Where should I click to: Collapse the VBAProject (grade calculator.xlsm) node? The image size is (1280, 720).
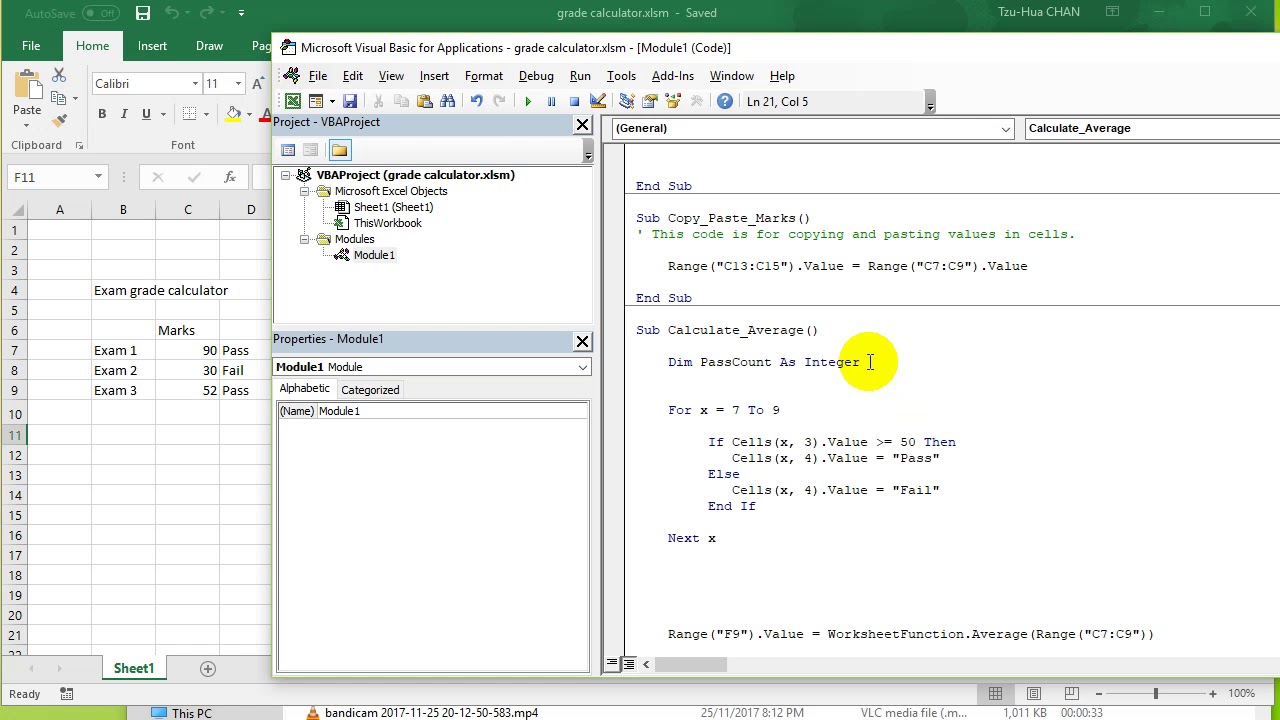[x=286, y=175]
